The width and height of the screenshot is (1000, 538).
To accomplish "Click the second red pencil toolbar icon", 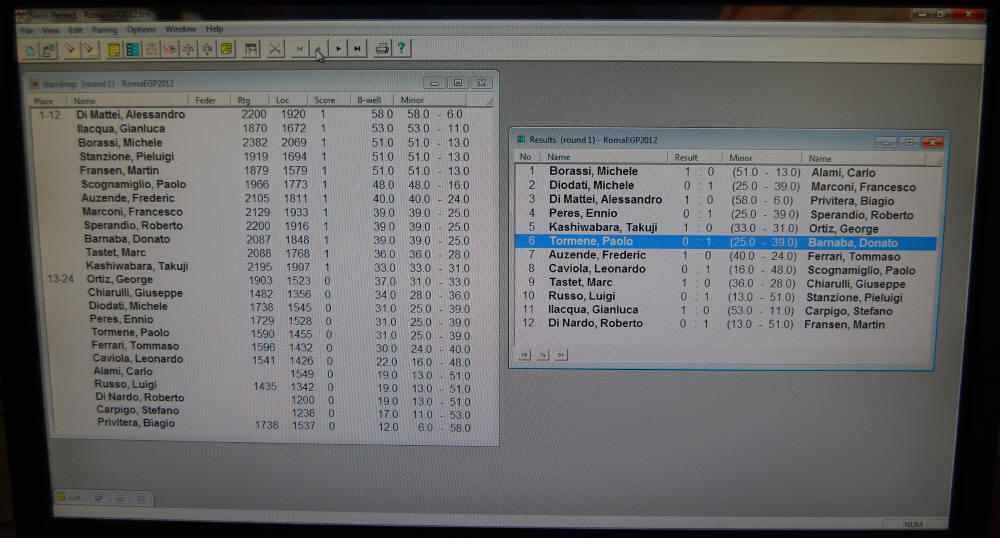I will pos(90,49).
